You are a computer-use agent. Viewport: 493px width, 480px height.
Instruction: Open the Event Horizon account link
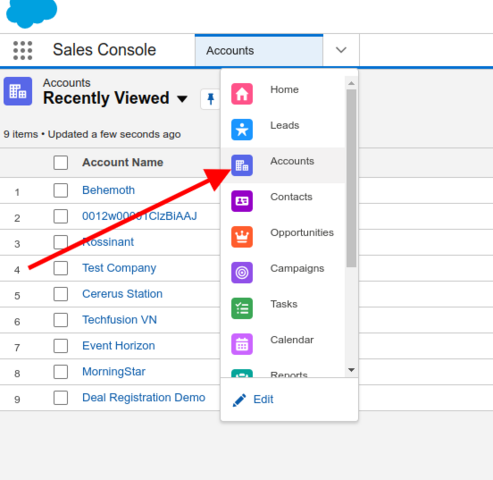tap(119, 346)
